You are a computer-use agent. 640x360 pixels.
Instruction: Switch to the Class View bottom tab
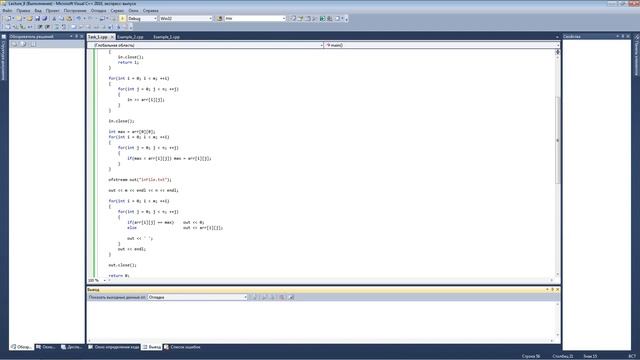[46, 347]
